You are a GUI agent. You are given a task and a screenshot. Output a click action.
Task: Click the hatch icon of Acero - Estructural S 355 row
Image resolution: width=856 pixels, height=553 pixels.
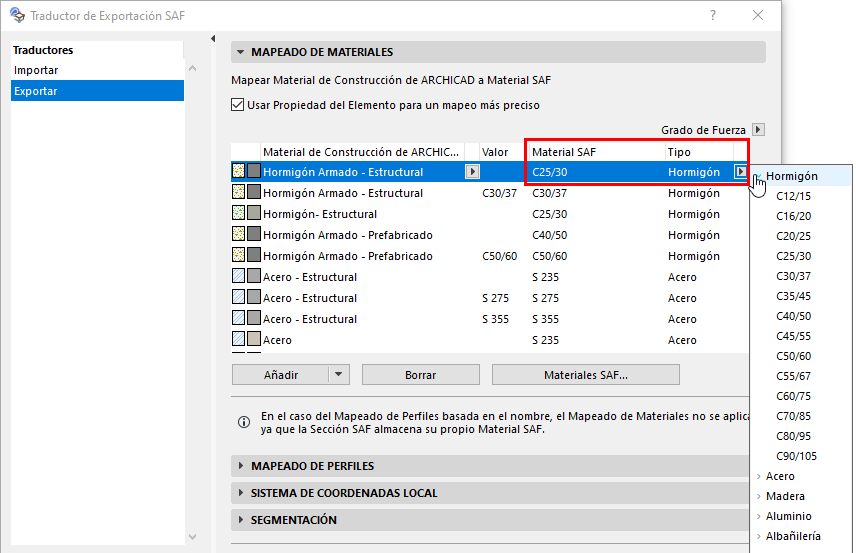[239, 318]
